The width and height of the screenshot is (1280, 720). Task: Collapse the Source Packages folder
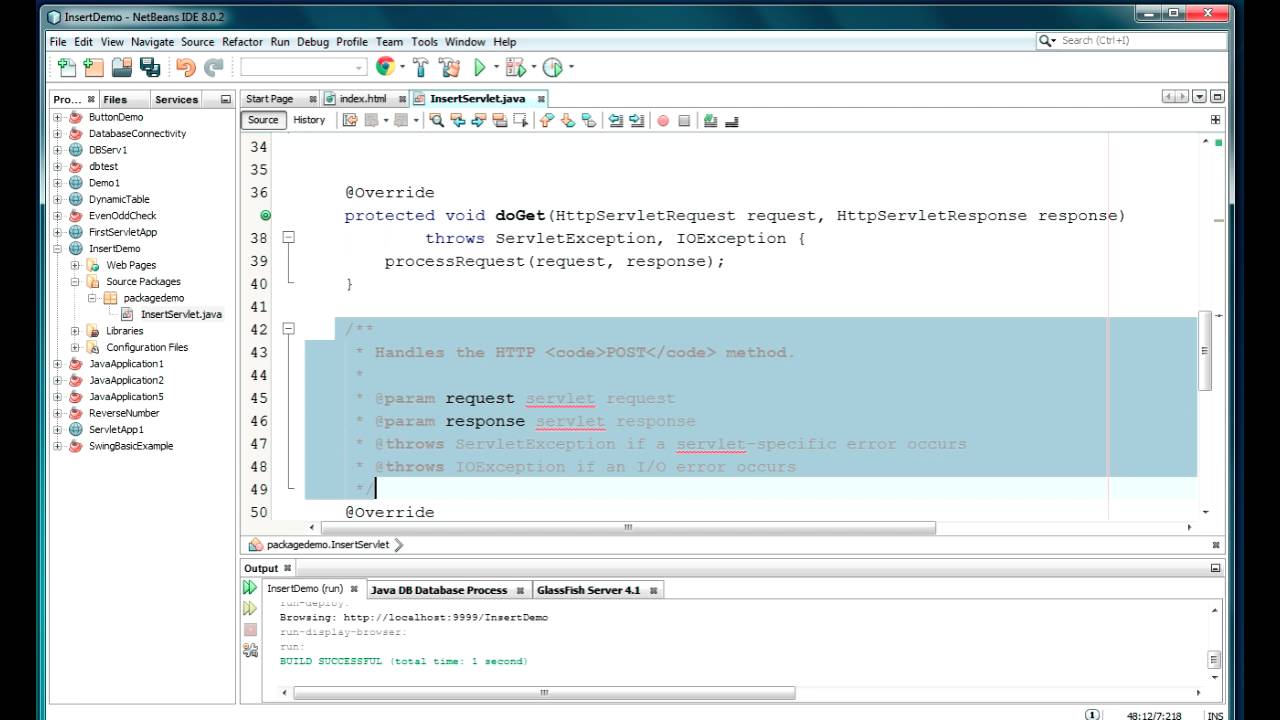coord(75,281)
